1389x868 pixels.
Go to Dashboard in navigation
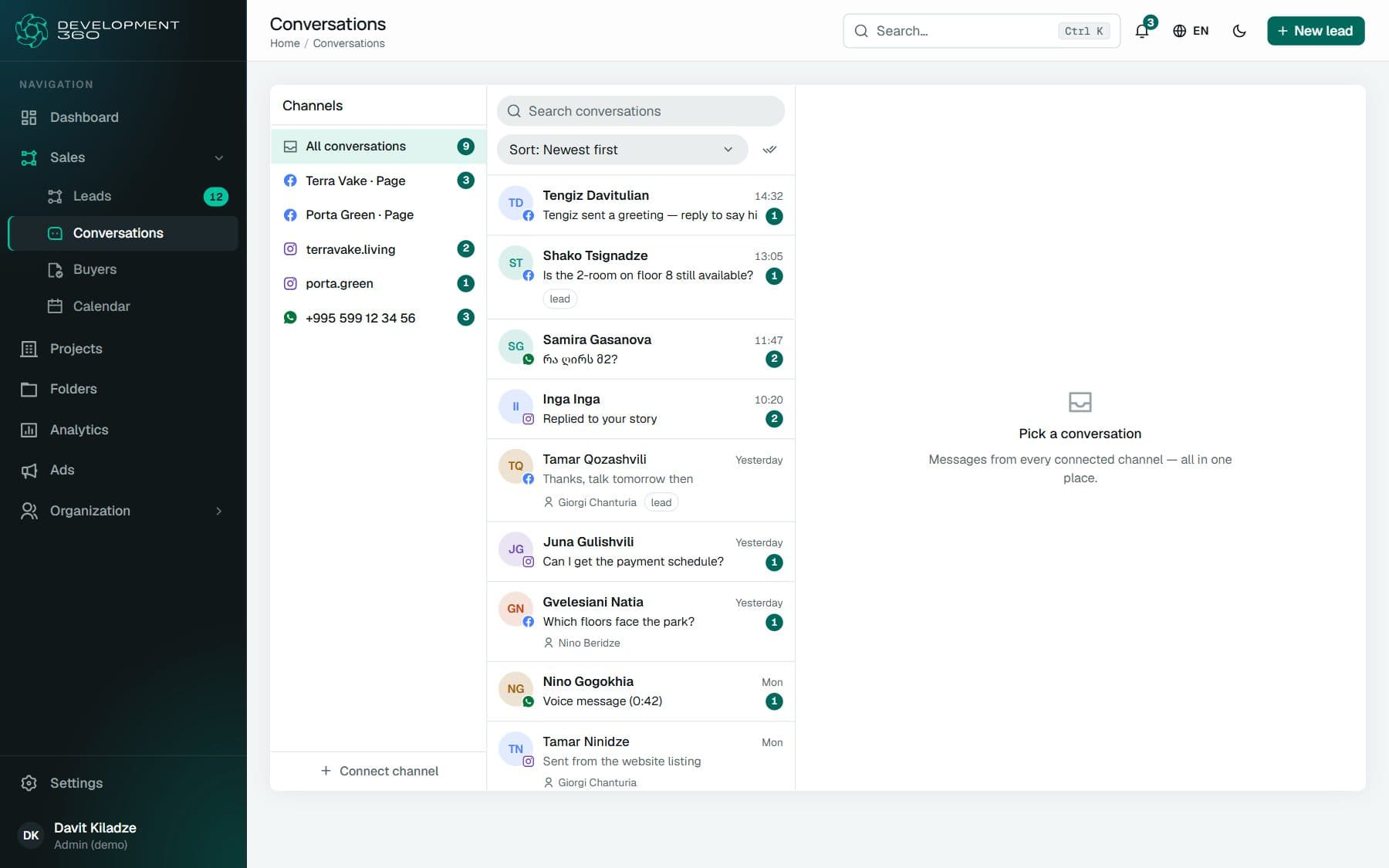pyautogui.click(x=123, y=117)
